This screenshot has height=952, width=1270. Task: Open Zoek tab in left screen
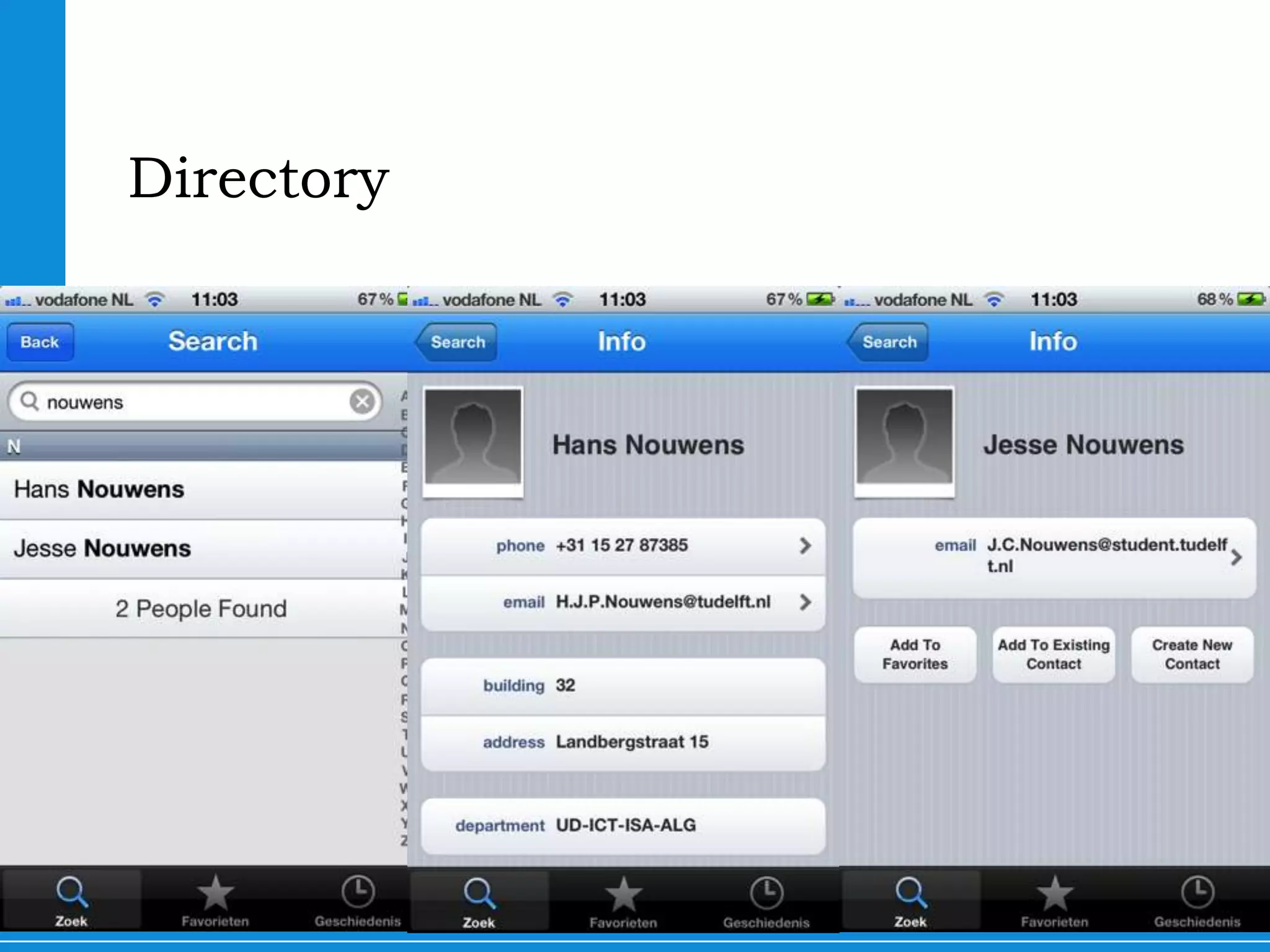[x=71, y=901]
